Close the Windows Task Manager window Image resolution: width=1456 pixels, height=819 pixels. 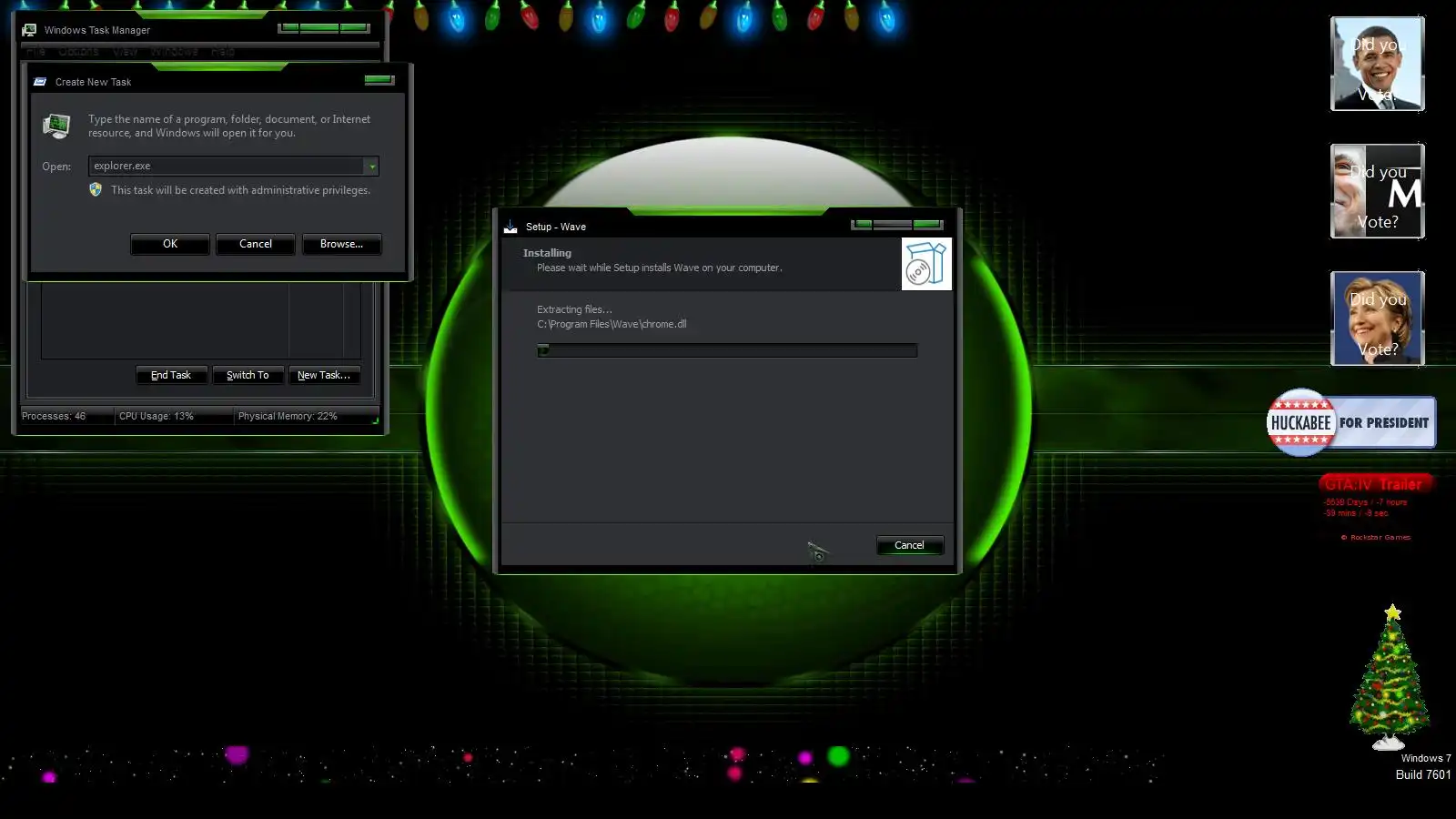(355, 28)
